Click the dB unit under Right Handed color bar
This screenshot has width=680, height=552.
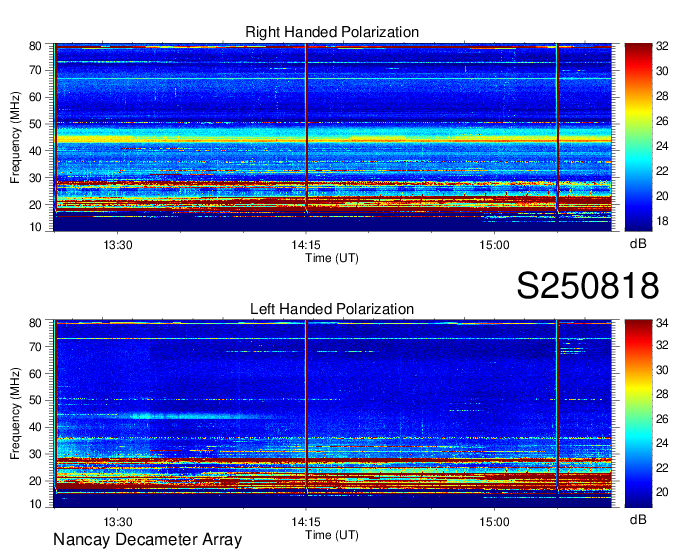click(x=638, y=244)
